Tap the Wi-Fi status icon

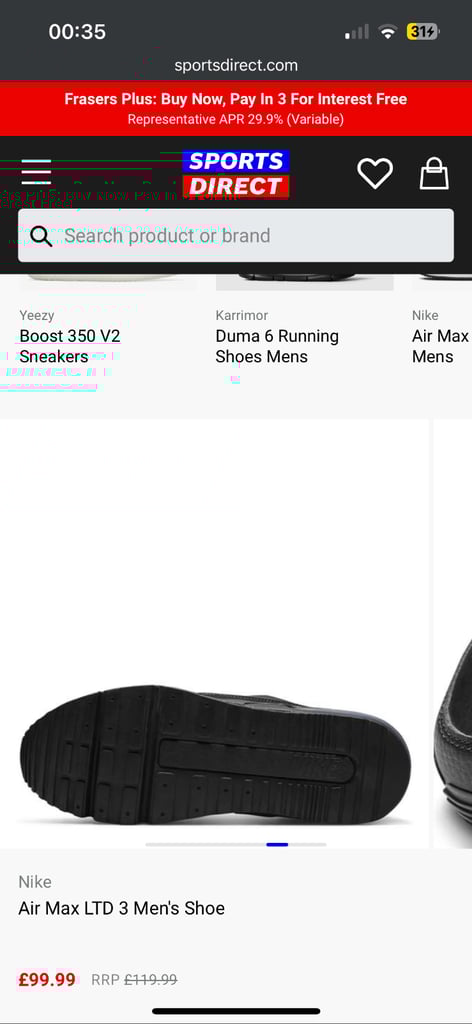tap(388, 31)
